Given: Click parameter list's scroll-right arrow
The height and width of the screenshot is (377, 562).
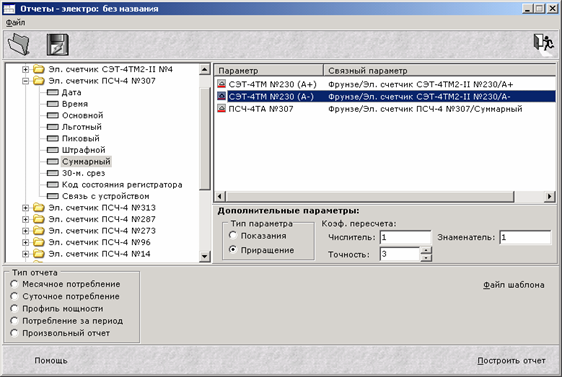Looking at the screenshot, I should 549,196.
